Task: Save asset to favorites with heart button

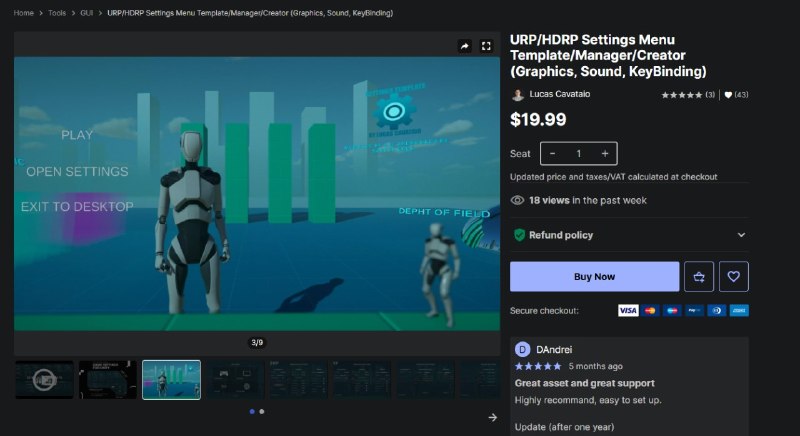Action: click(734, 276)
